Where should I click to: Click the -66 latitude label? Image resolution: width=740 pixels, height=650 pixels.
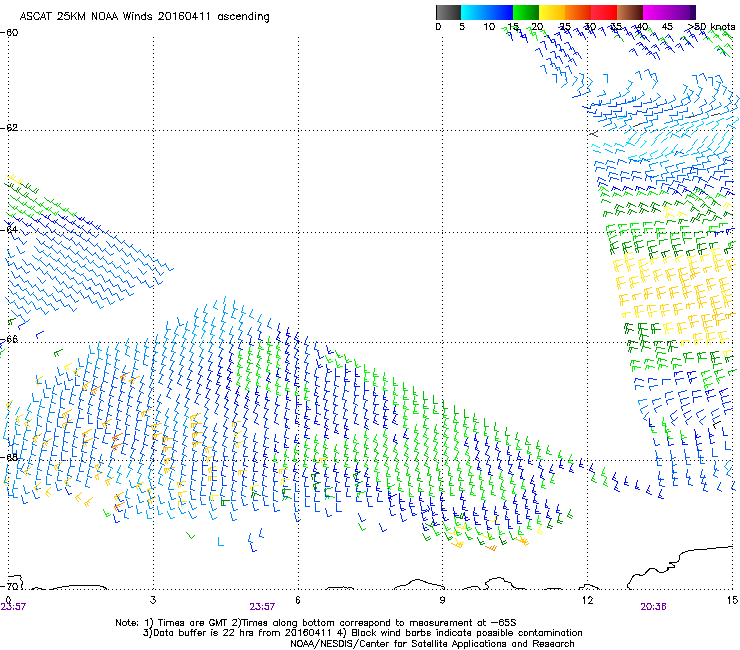pyautogui.click(x=9, y=339)
